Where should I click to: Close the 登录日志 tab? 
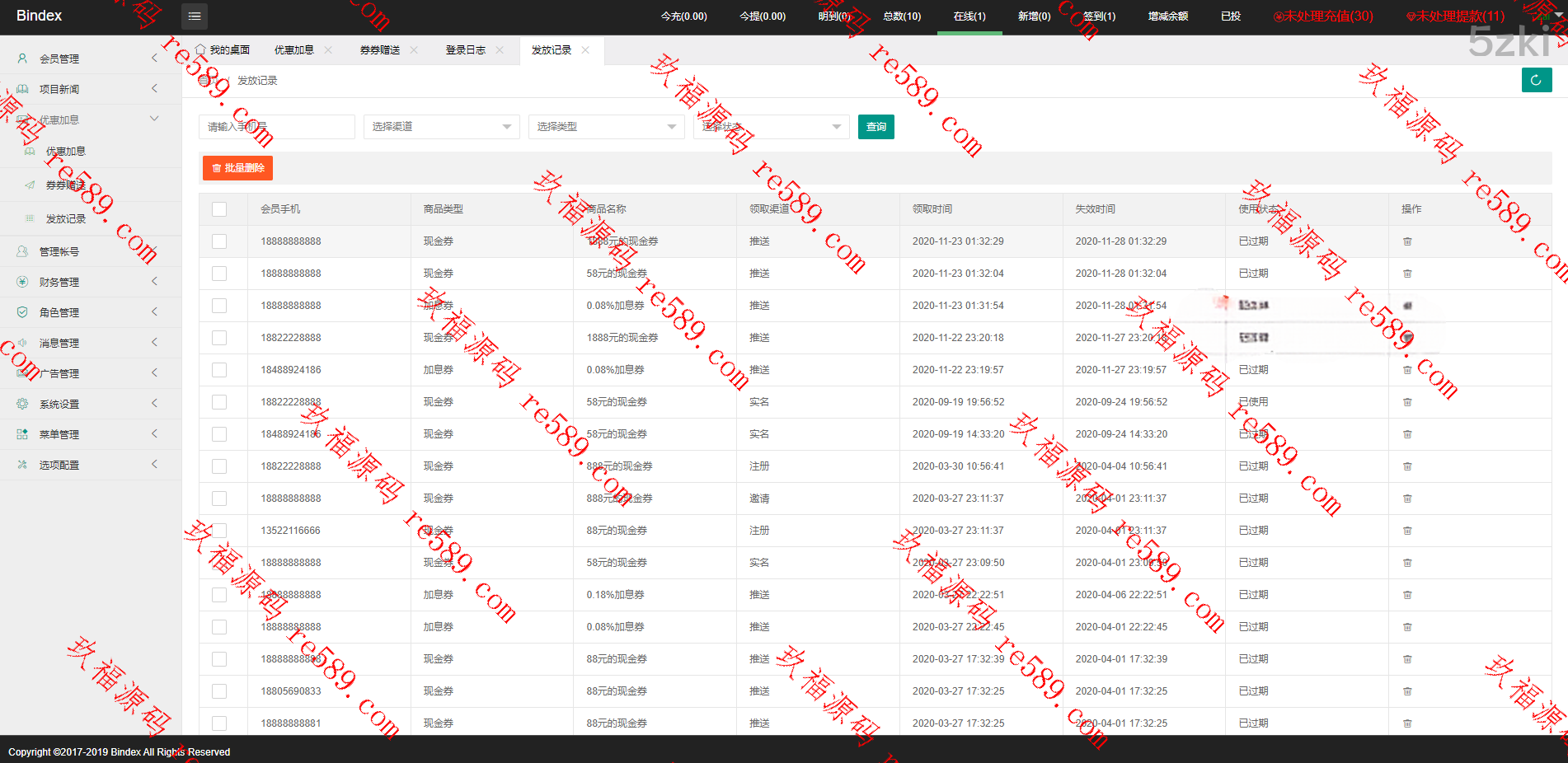500,50
